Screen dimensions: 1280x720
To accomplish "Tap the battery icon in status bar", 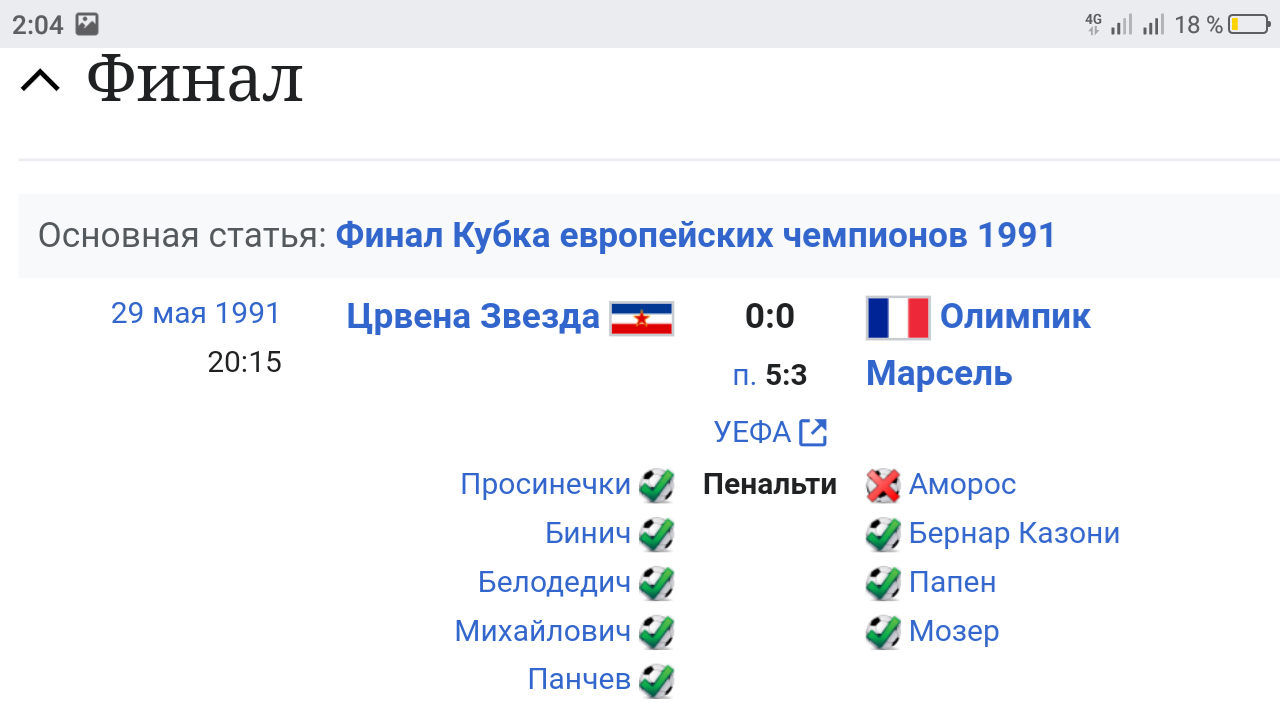I will pyautogui.click(x=1249, y=24).
